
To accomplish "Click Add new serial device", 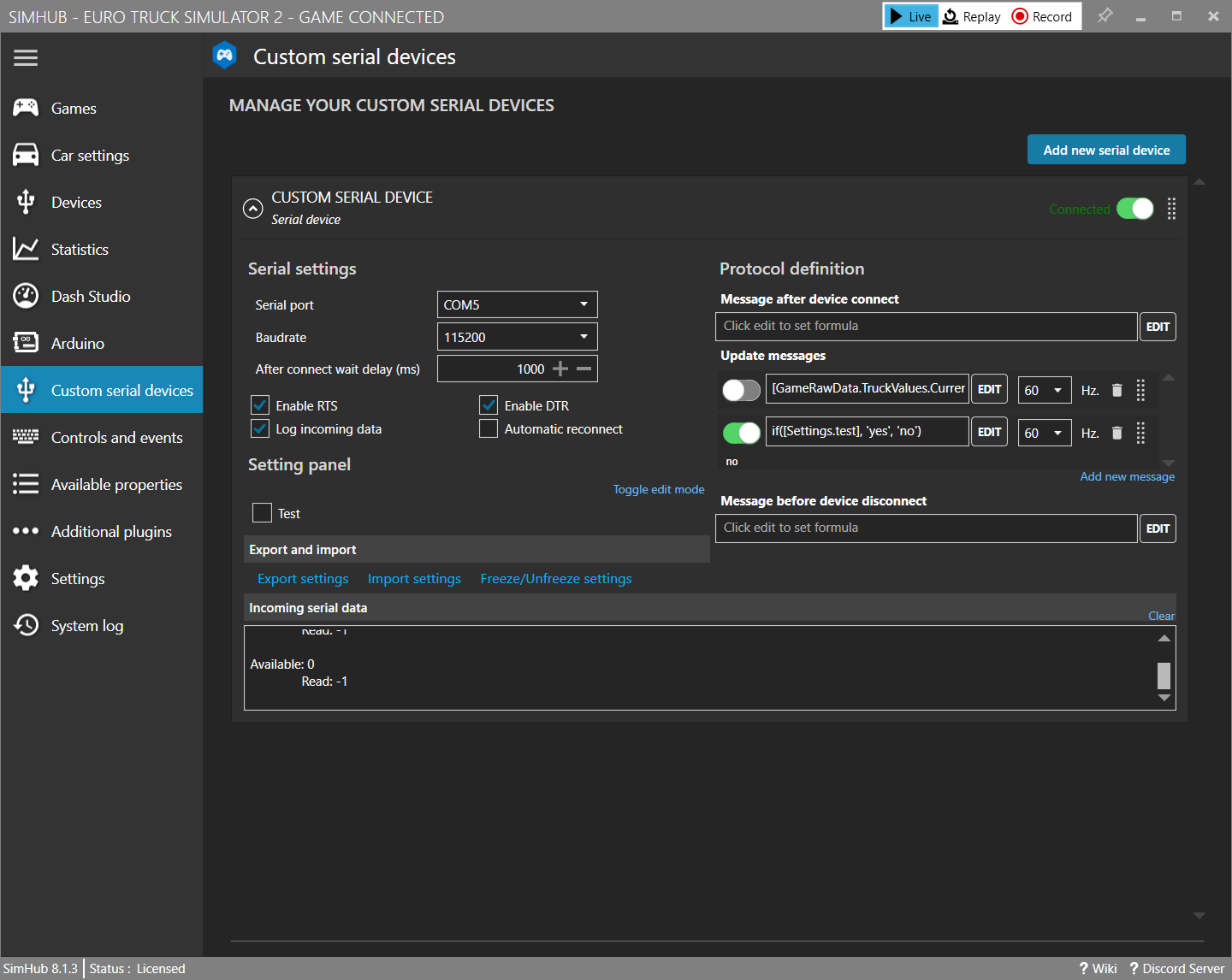I will coord(1105,149).
